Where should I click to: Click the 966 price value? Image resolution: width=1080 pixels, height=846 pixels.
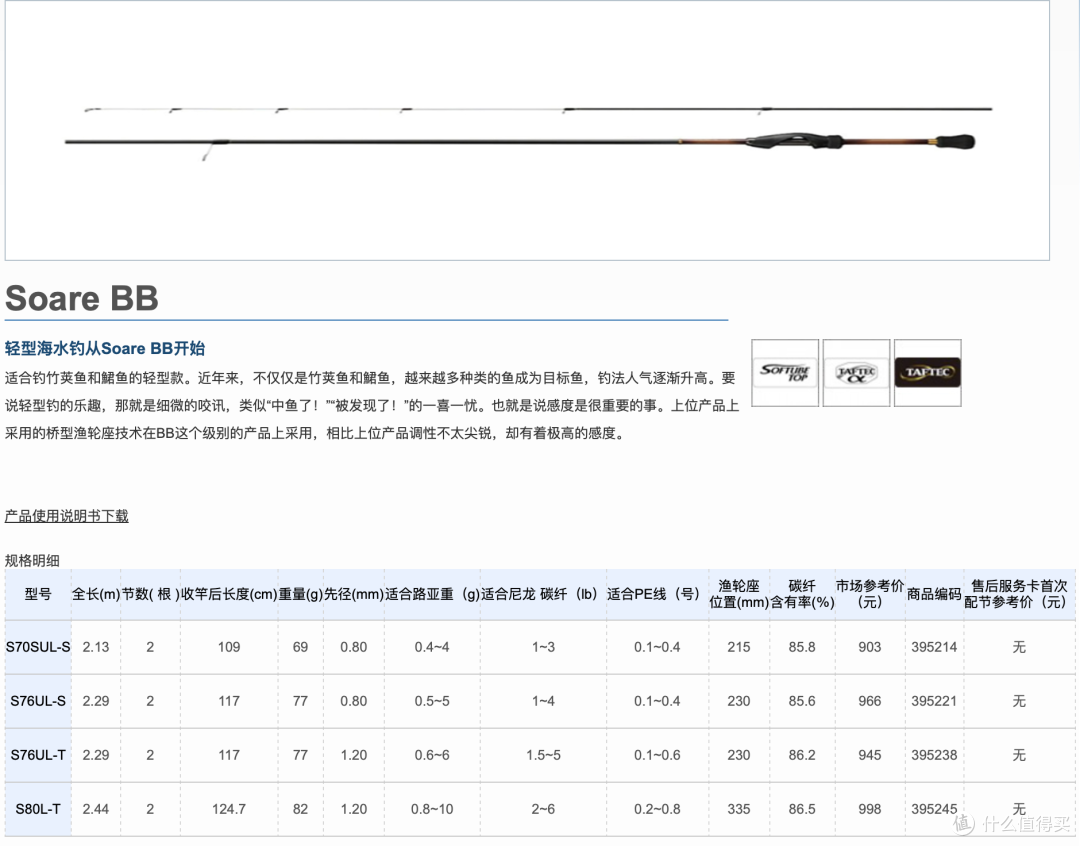pos(870,701)
